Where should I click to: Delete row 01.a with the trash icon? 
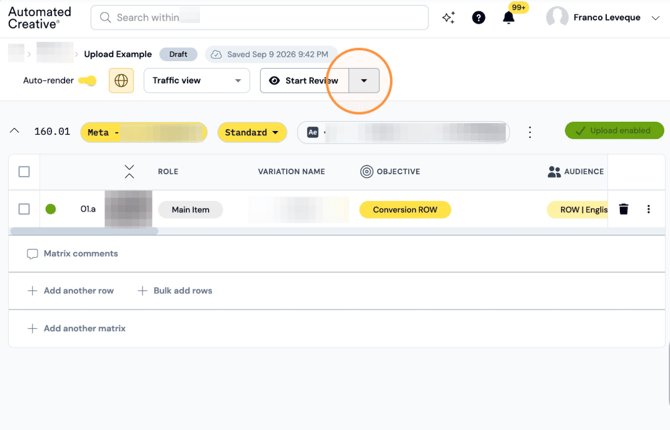pyautogui.click(x=624, y=209)
